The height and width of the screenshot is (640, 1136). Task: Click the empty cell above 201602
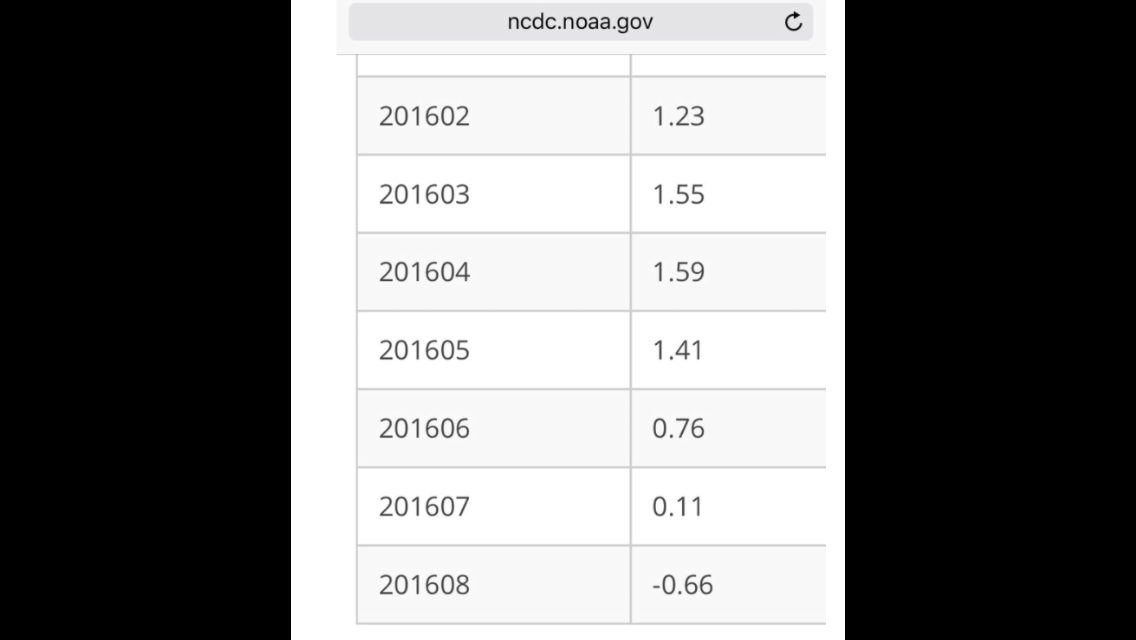(x=493, y=65)
